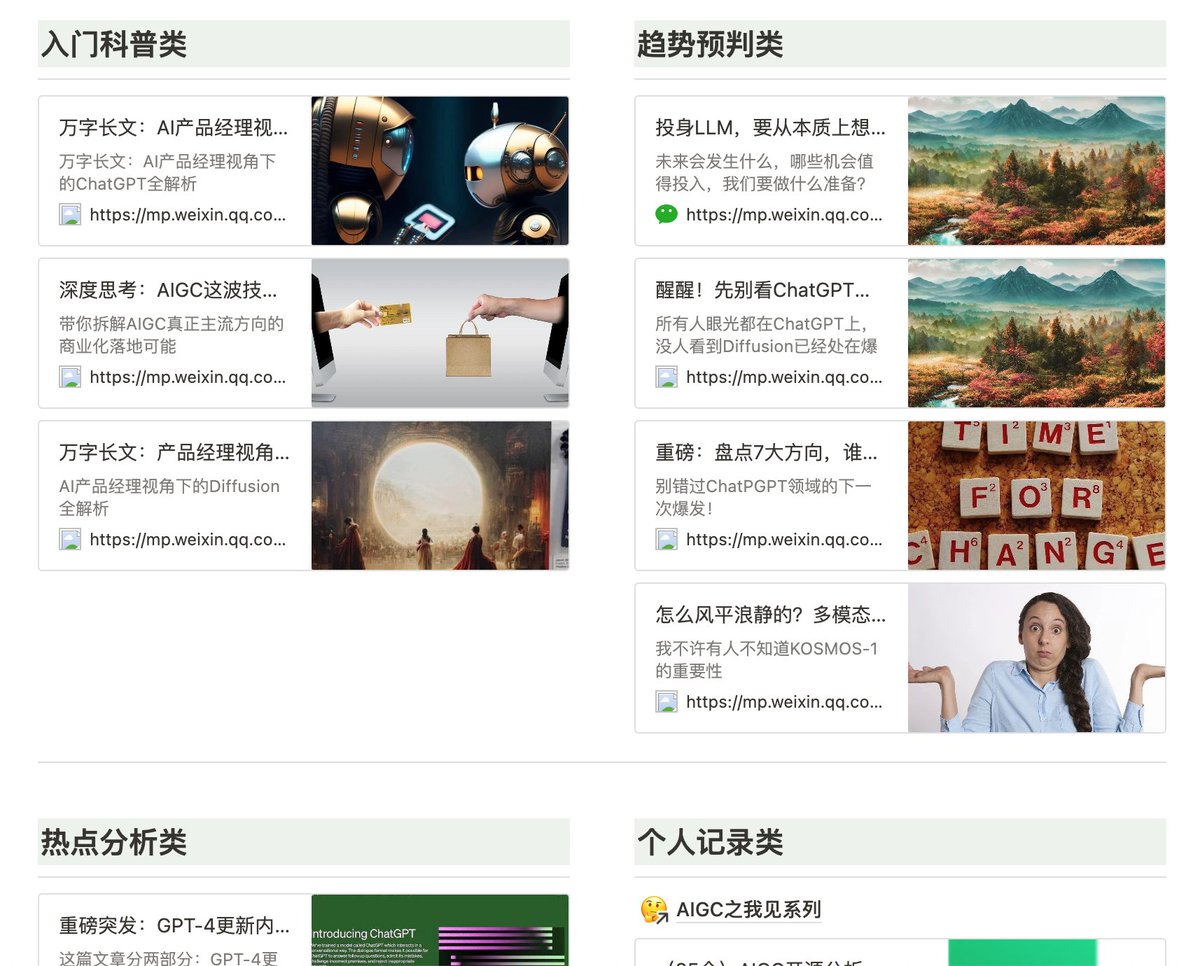Click description 所有人眼光都在ChatGPT上
The width and height of the screenshot is (1200, 966).
pos(766,335)
